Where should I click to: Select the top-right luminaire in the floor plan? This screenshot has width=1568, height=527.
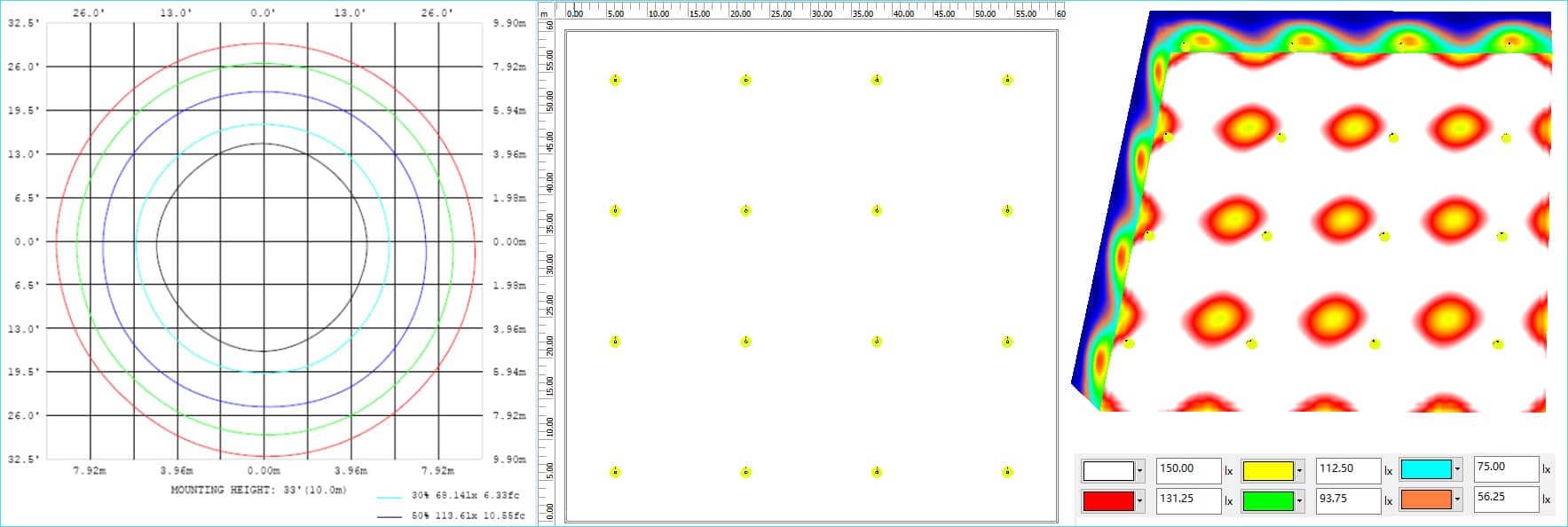click(x=1007, y=80)
